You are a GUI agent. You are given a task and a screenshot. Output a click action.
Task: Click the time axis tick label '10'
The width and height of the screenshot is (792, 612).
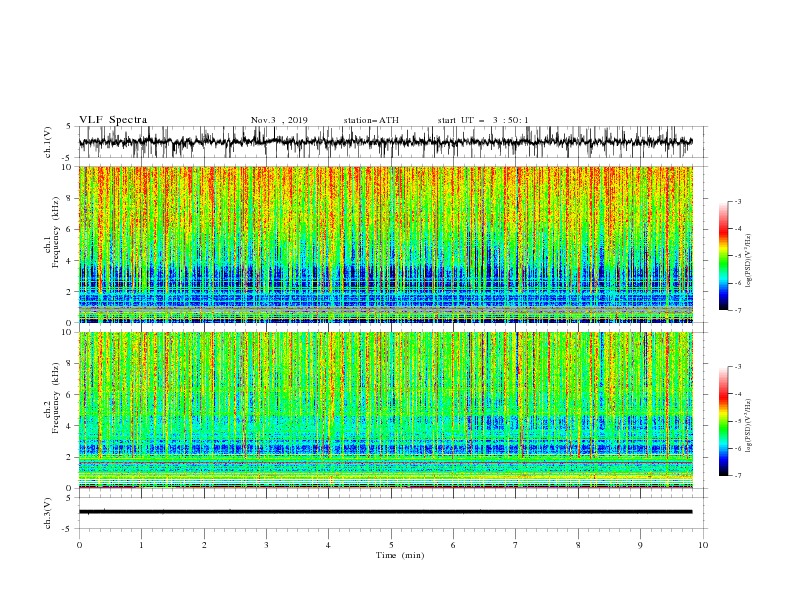[703, 545]
